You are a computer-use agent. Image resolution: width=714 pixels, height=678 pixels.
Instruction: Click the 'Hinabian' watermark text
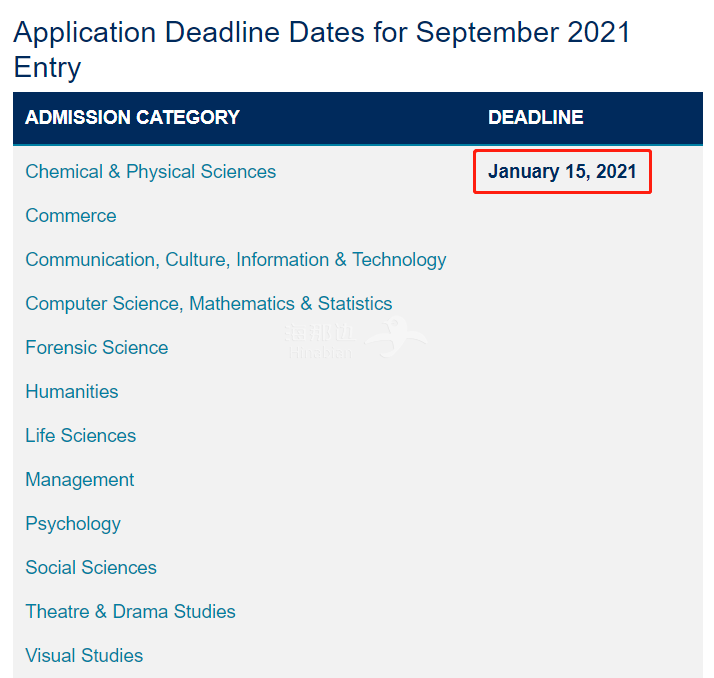[x=320, y=353]
